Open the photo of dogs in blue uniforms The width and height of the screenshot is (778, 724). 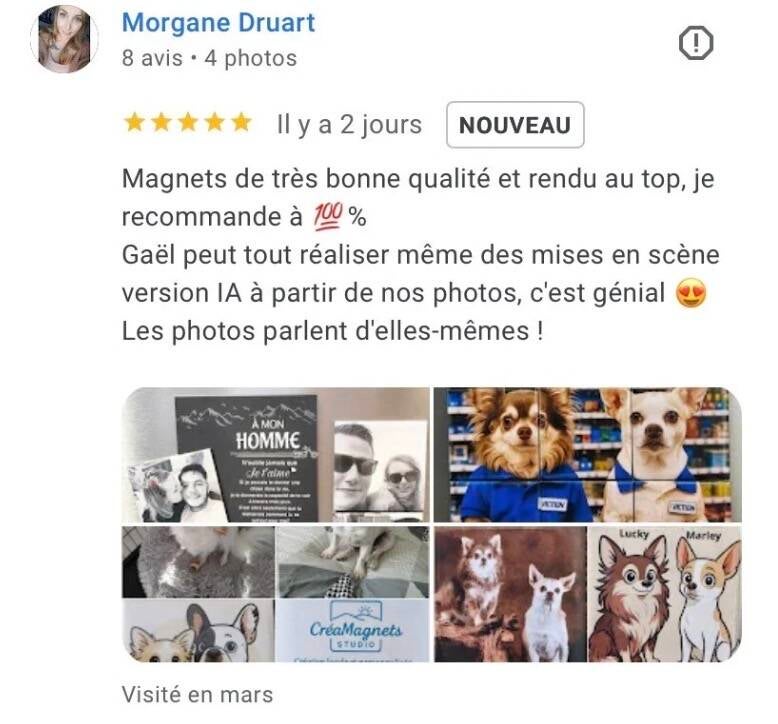tap(587, 455)
